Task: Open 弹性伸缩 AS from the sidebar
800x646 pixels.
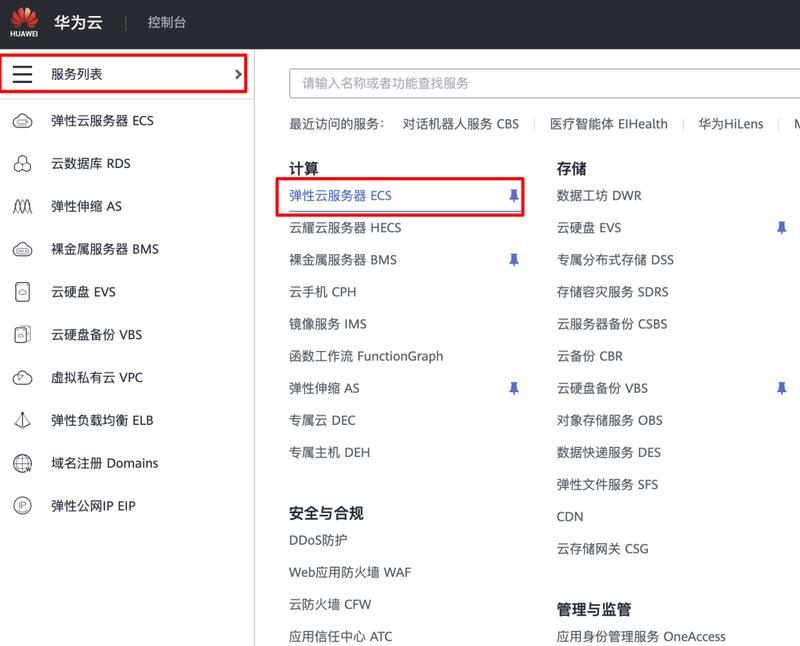Action: coord(86,207)
